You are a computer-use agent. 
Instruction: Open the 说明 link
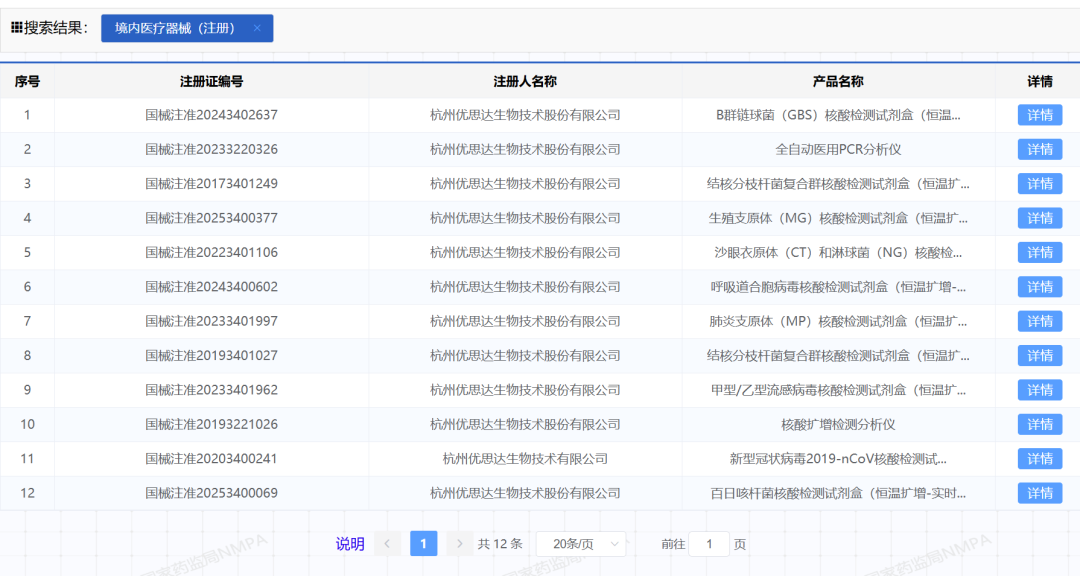(350, 544)
